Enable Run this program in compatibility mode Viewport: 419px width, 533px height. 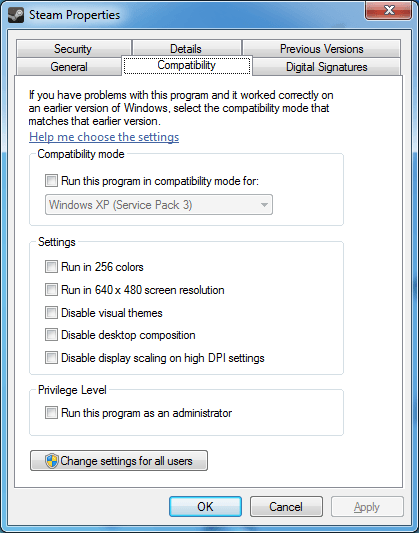click(51, 180)
